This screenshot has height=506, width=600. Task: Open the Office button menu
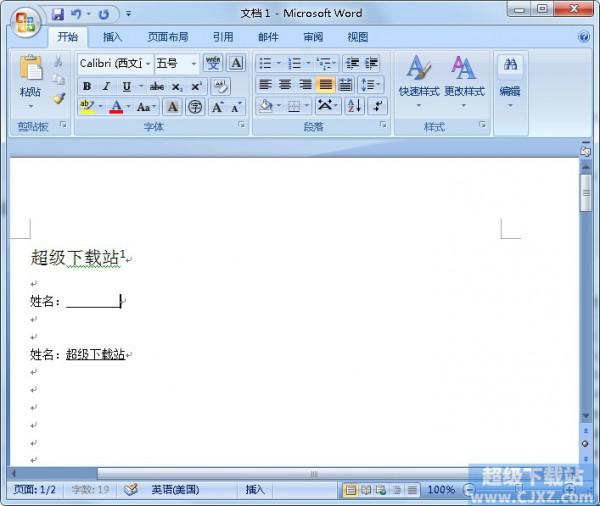[25, 22]
